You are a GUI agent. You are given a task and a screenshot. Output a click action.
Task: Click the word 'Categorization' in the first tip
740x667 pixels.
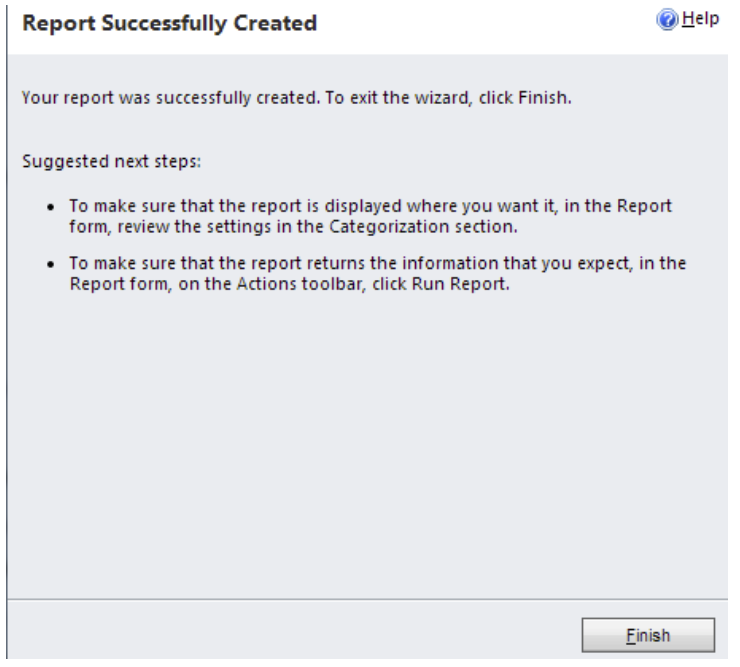coord(389,227)
